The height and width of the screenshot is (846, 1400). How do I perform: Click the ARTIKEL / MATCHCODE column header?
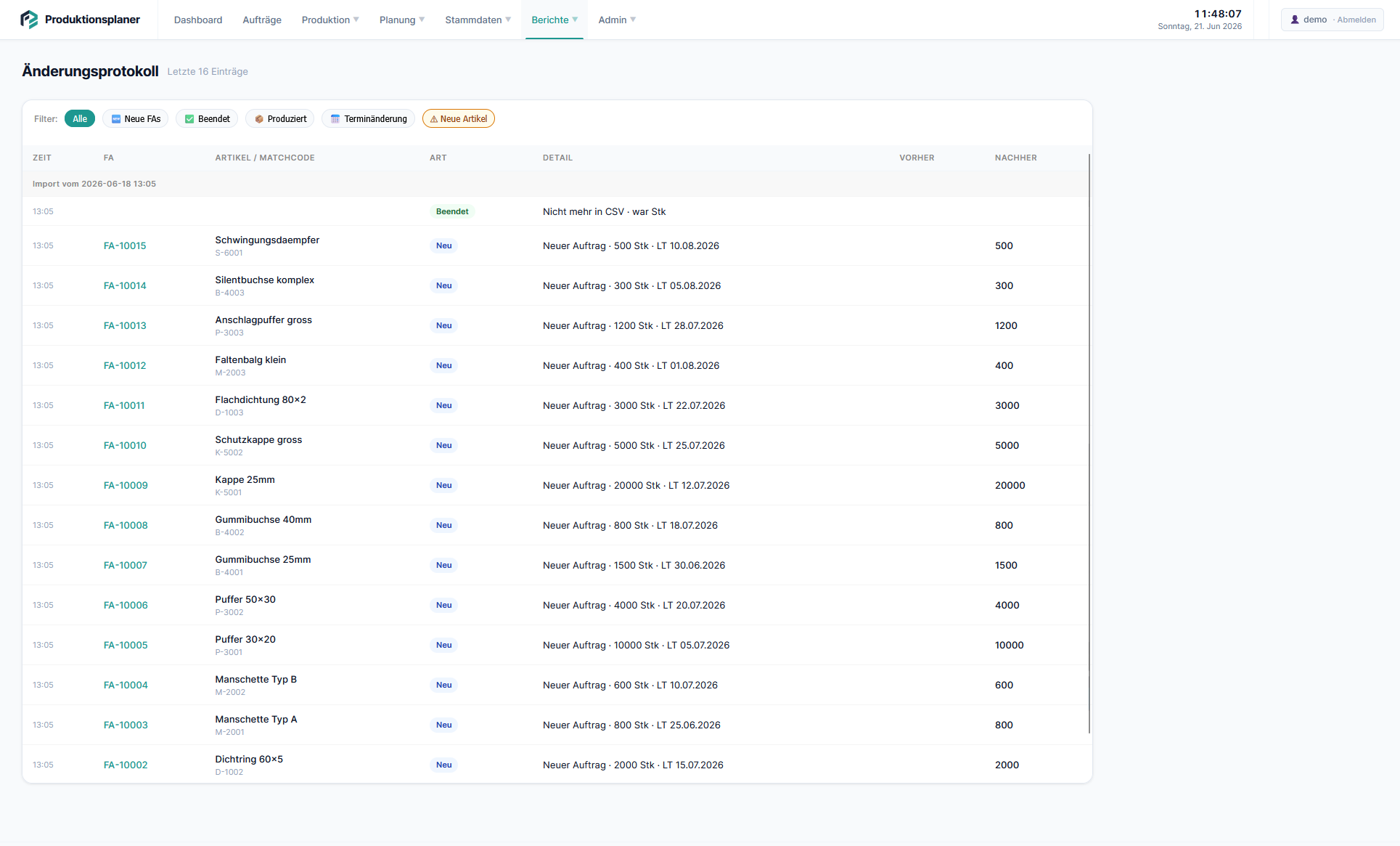[x=265, y=158]
